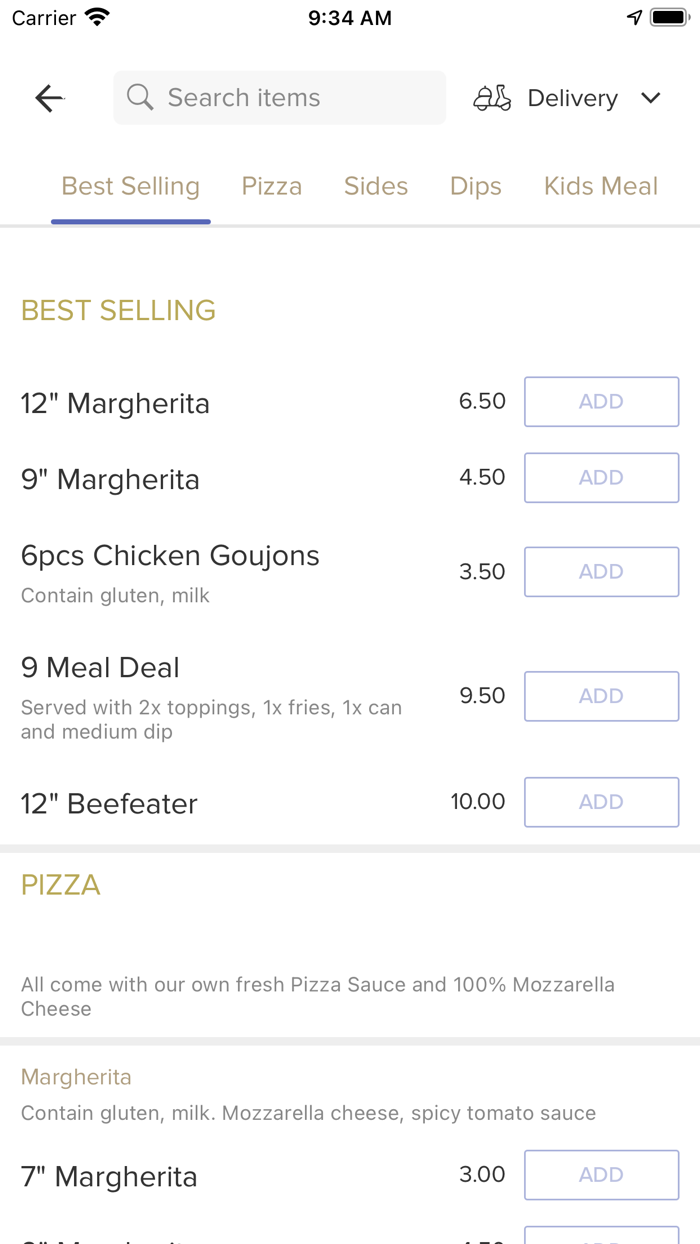Open the Kids Meal category

[x=600, y=185]
